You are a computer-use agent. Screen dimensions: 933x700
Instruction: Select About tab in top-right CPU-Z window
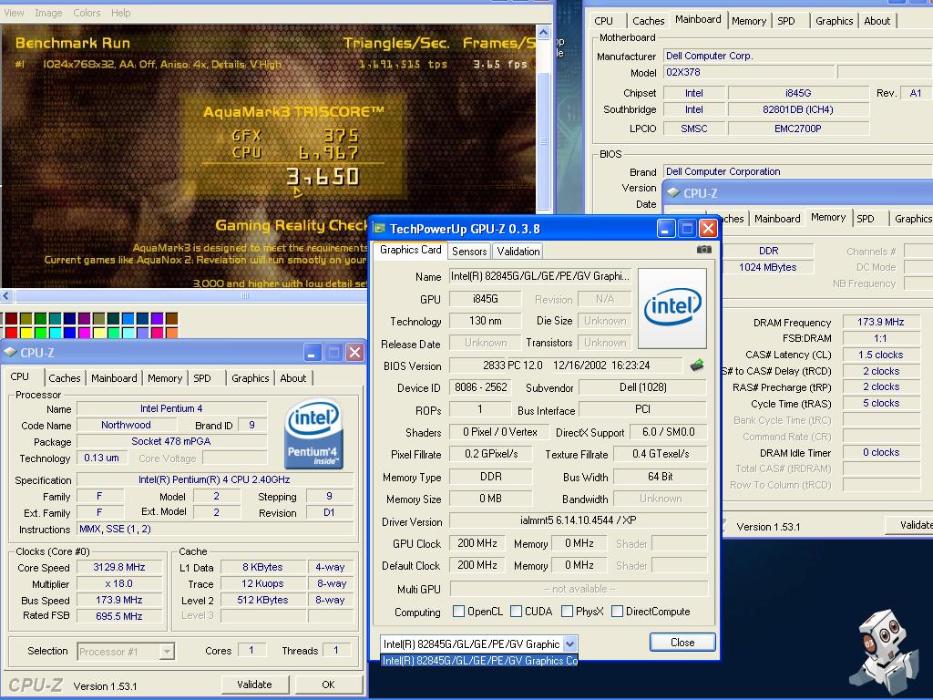click(x=877, y=21)
